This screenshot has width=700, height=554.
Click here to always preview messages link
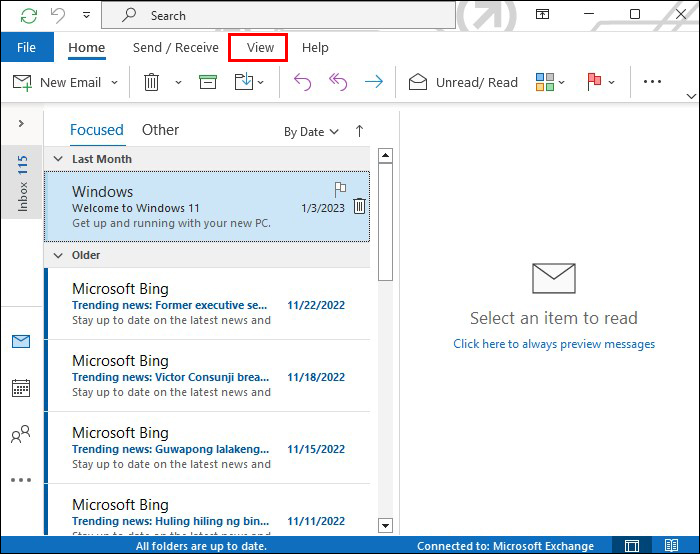[x=554, y=344]
